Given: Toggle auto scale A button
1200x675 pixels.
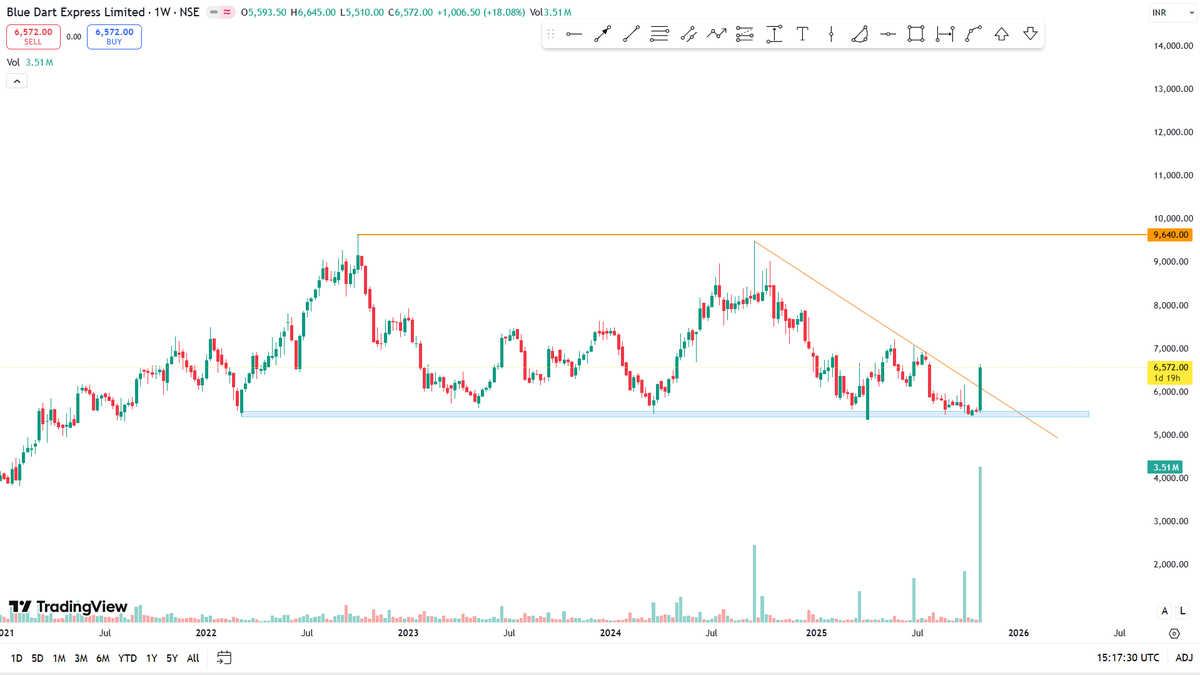Looking at the screenshot, I should point(1164,611).
